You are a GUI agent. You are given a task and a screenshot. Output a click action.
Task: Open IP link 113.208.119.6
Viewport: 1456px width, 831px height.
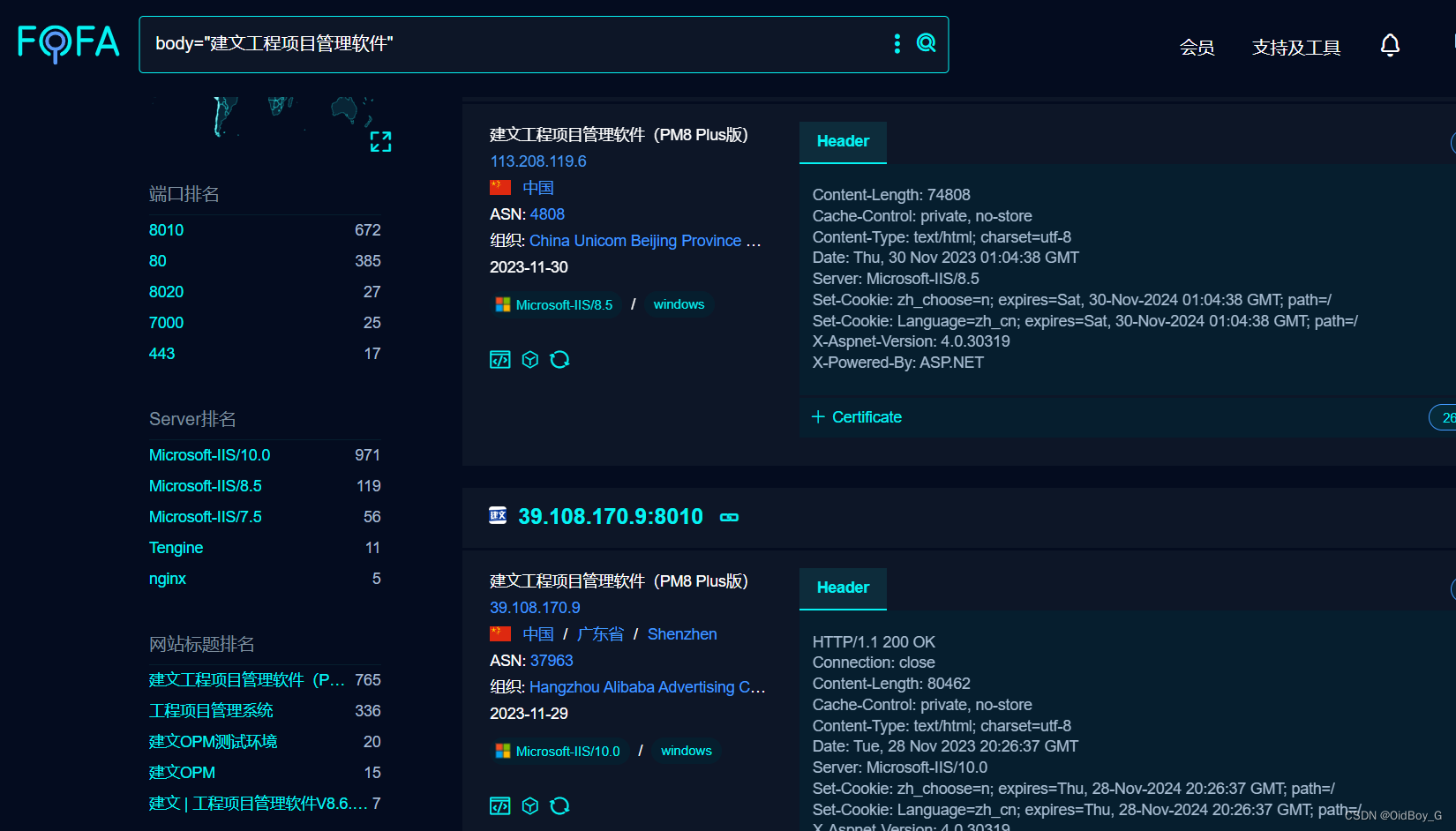pyautogui.click(x=538, y=161)
